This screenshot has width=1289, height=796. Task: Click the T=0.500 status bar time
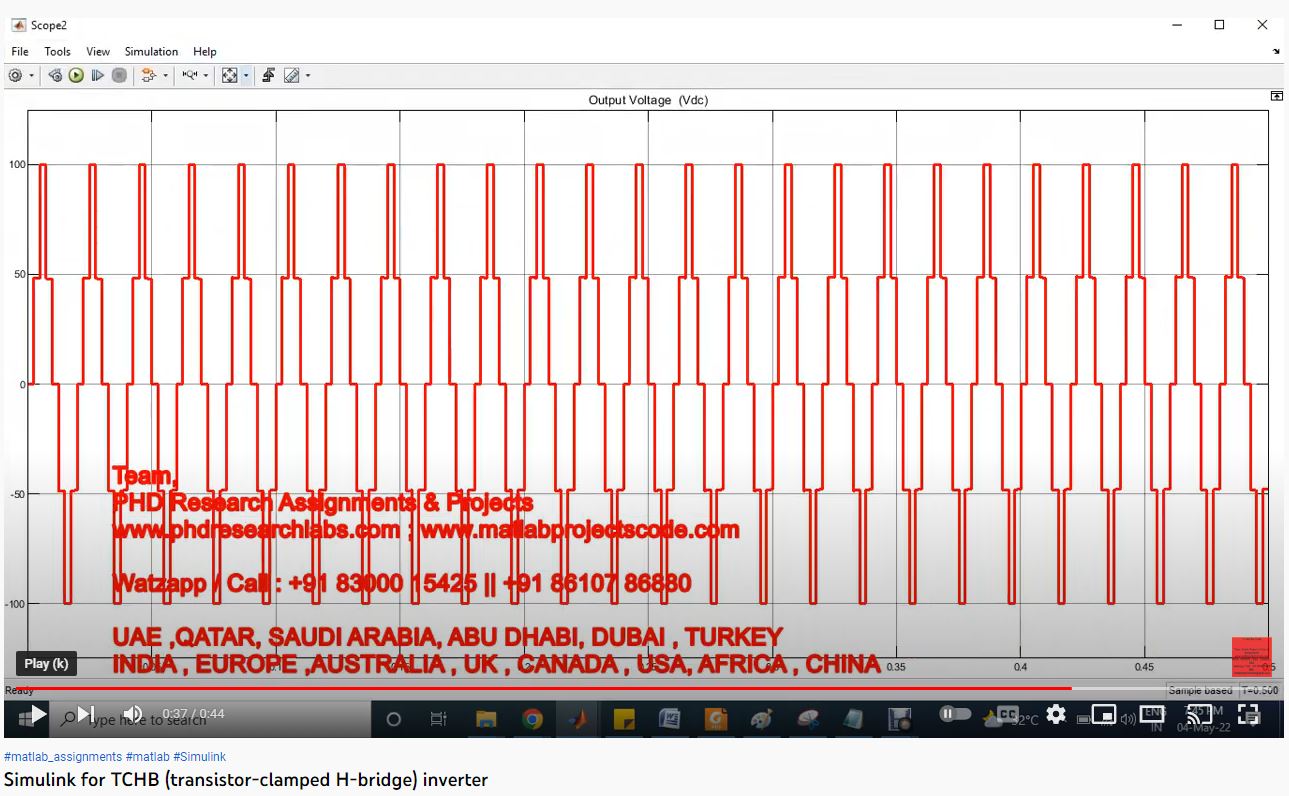[x=1261, y=690]
